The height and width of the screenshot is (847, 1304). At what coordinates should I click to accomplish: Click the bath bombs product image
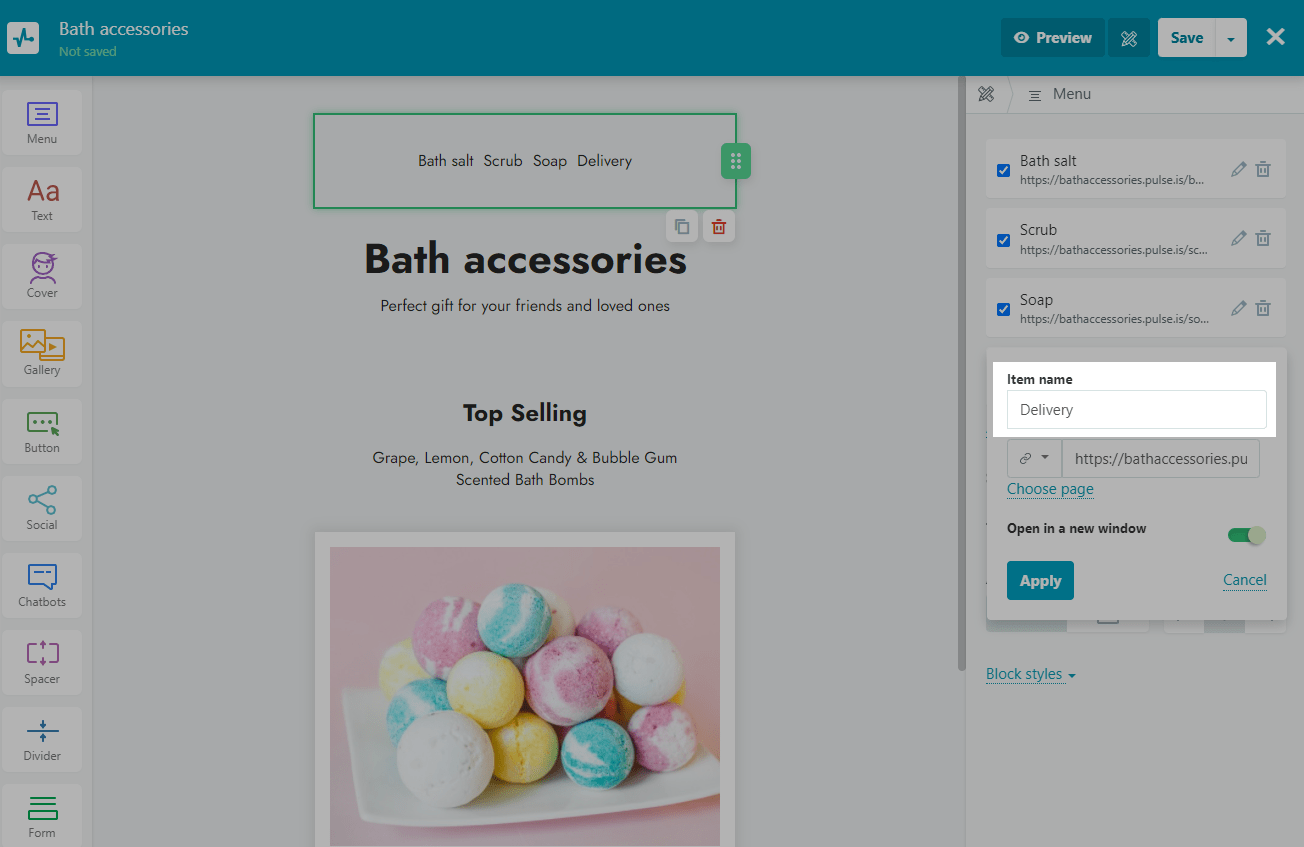pos(525,696)
